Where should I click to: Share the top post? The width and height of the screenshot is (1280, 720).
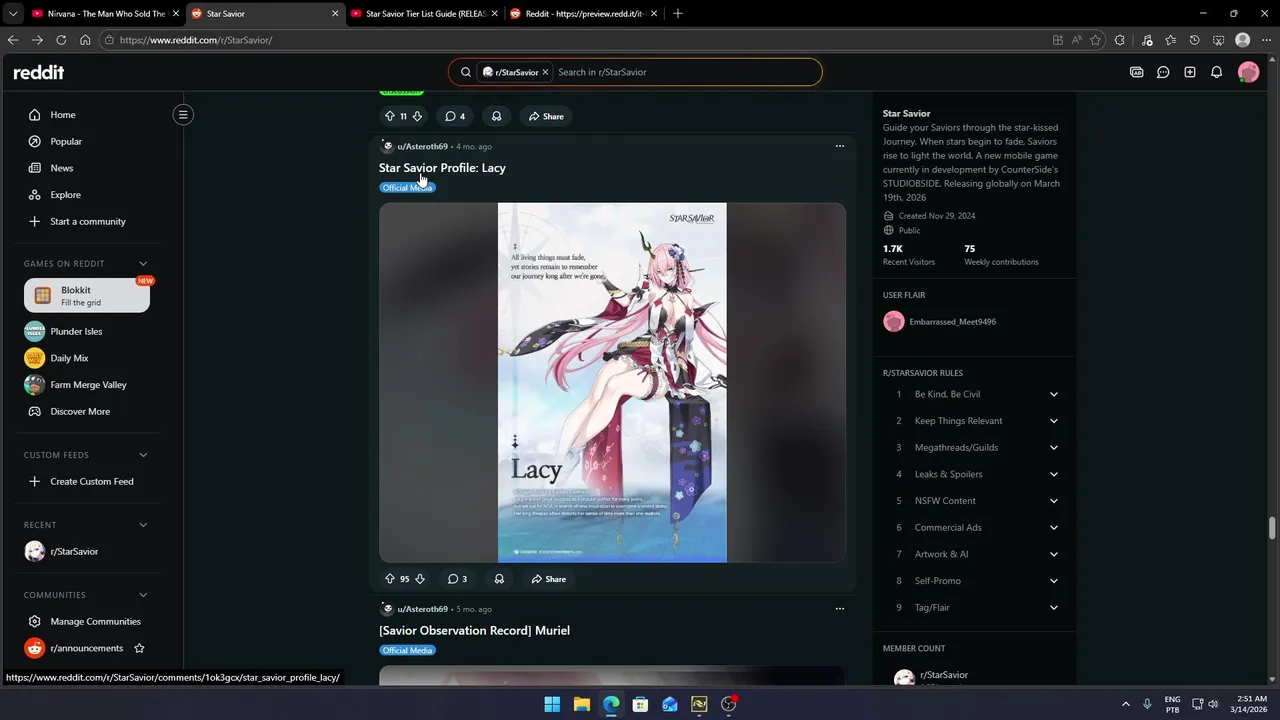[x=546, y=116]
